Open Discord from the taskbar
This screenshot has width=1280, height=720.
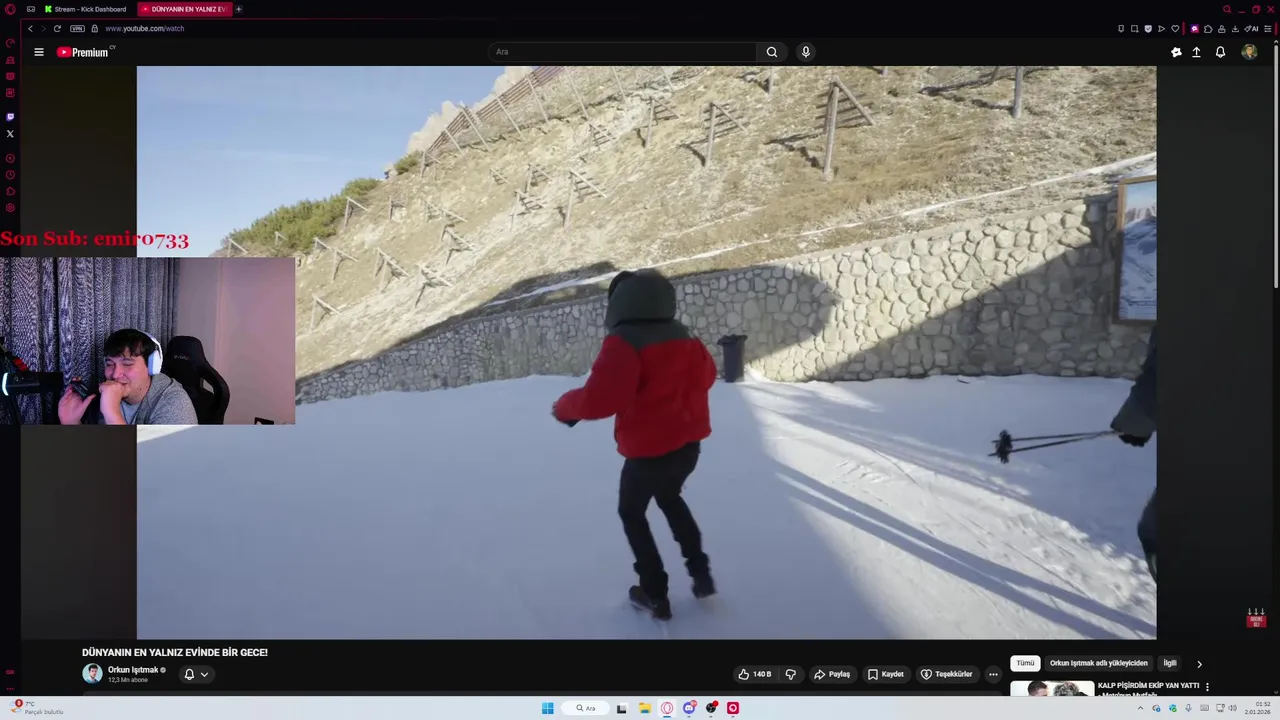click(689, 708)
